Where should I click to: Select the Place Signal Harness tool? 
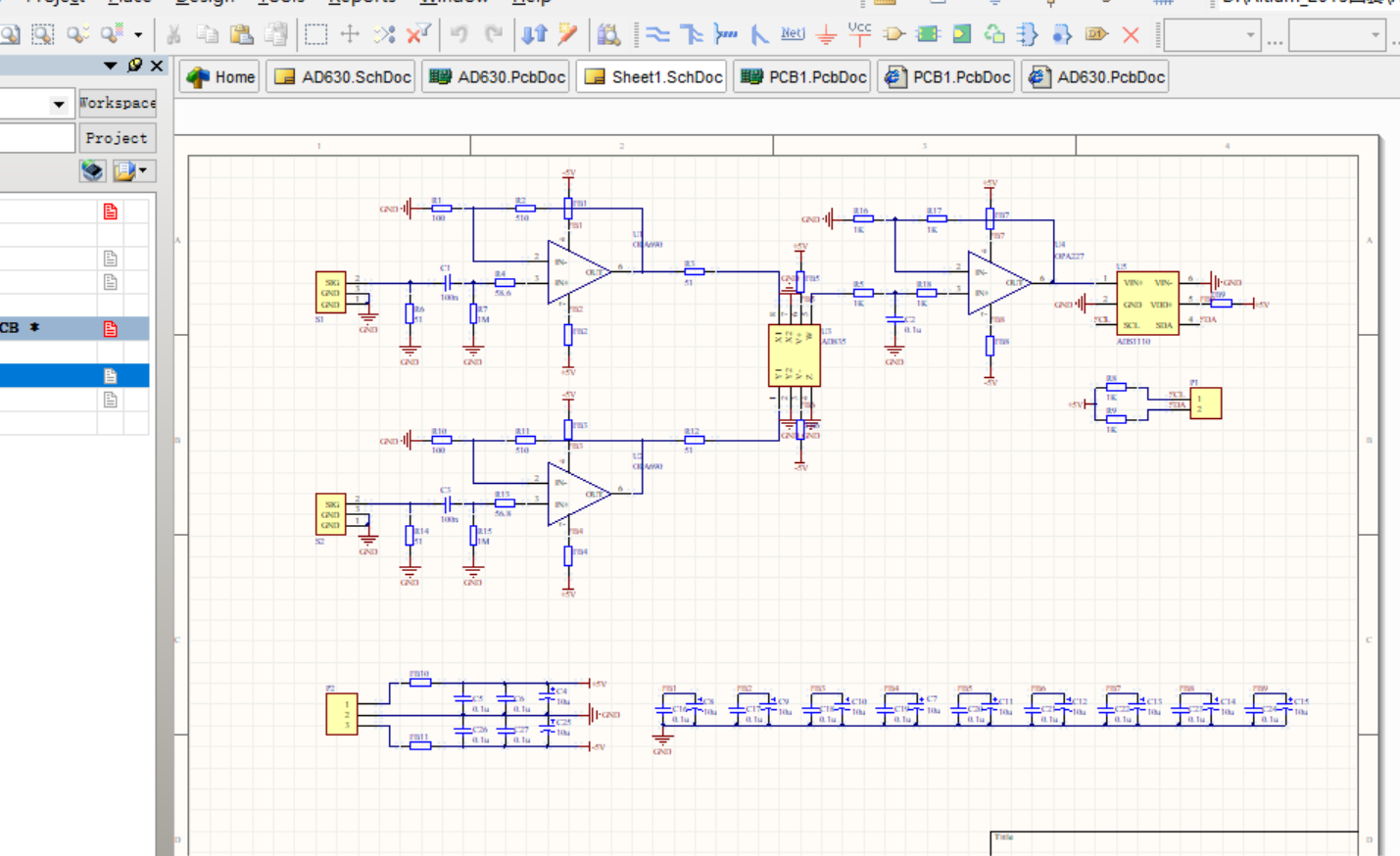pyautogui.click(x=726, y=35)
